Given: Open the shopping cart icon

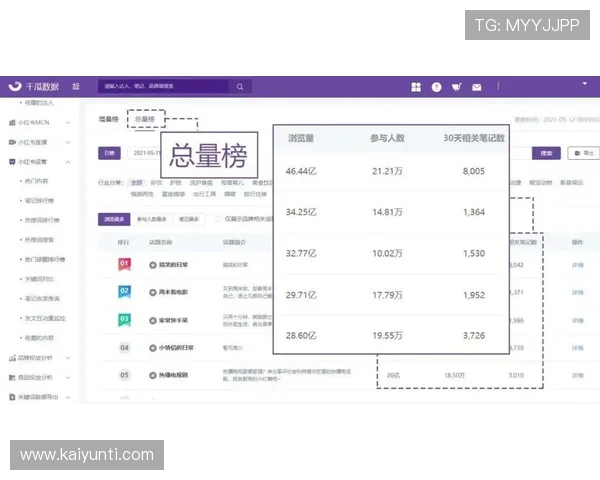Looking at the screenshot, I should click(x=457, y=87).
